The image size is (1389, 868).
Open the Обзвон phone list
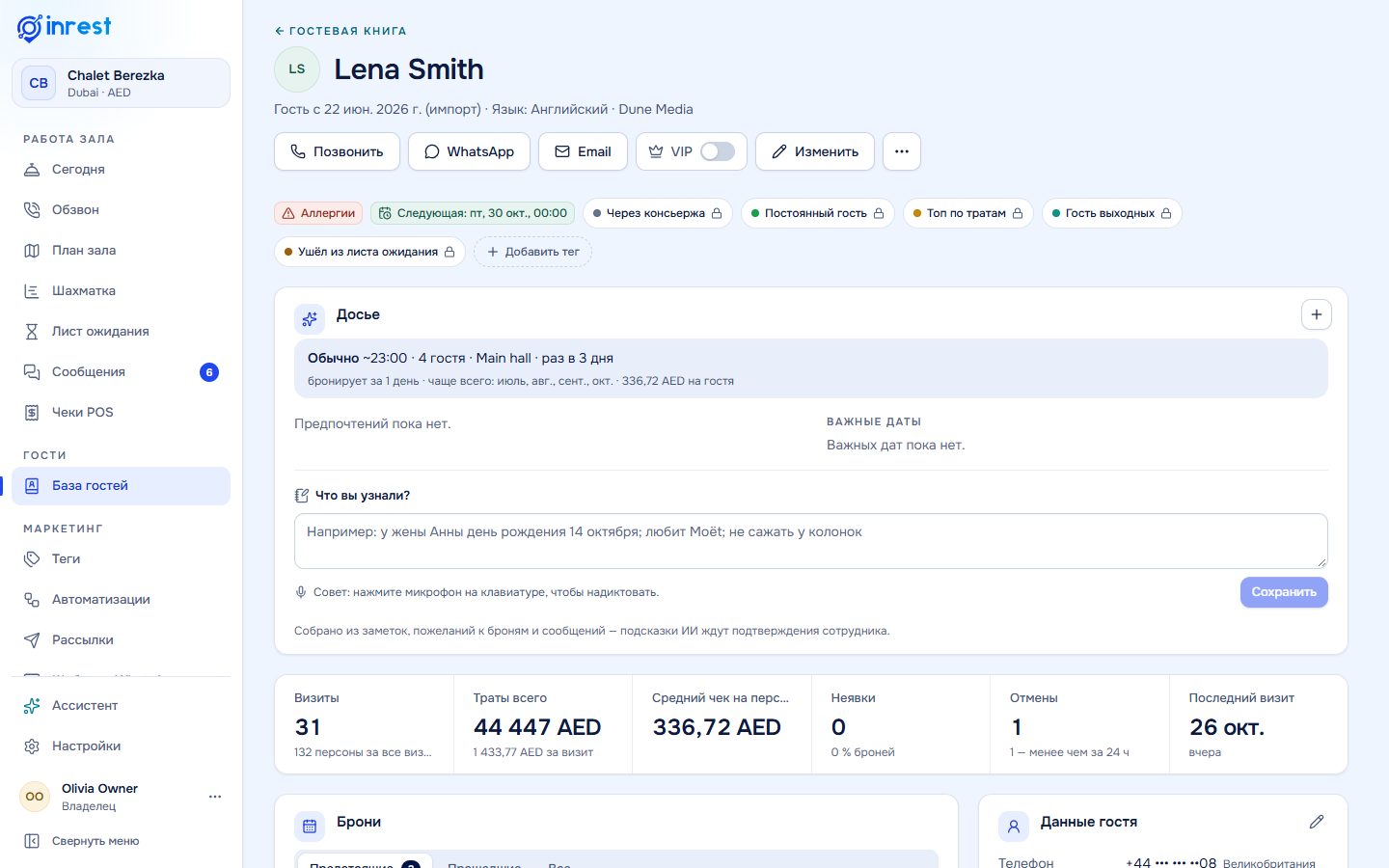[121, 210]
